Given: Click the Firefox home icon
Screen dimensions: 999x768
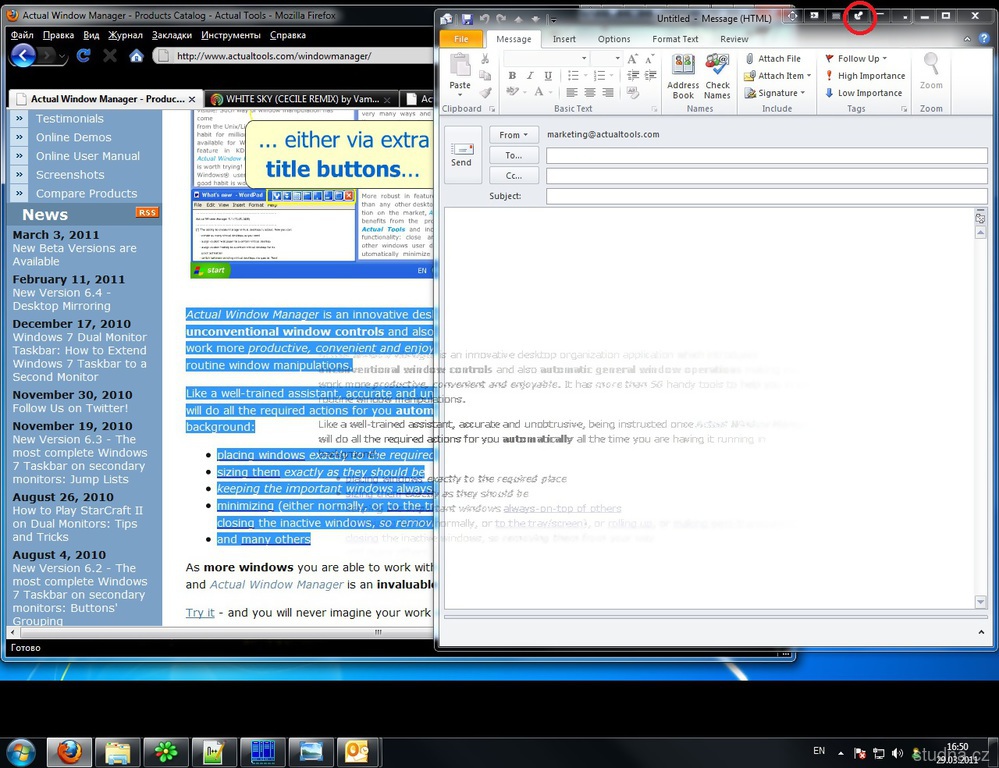Looking at the screenshot, I should 136,56.
